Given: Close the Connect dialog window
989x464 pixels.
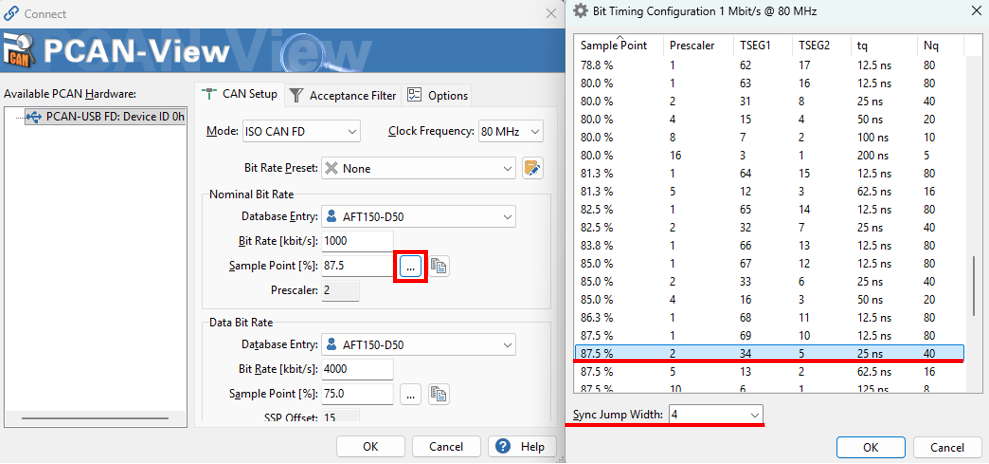Looking at the screenshot, I should click(551, 13).
